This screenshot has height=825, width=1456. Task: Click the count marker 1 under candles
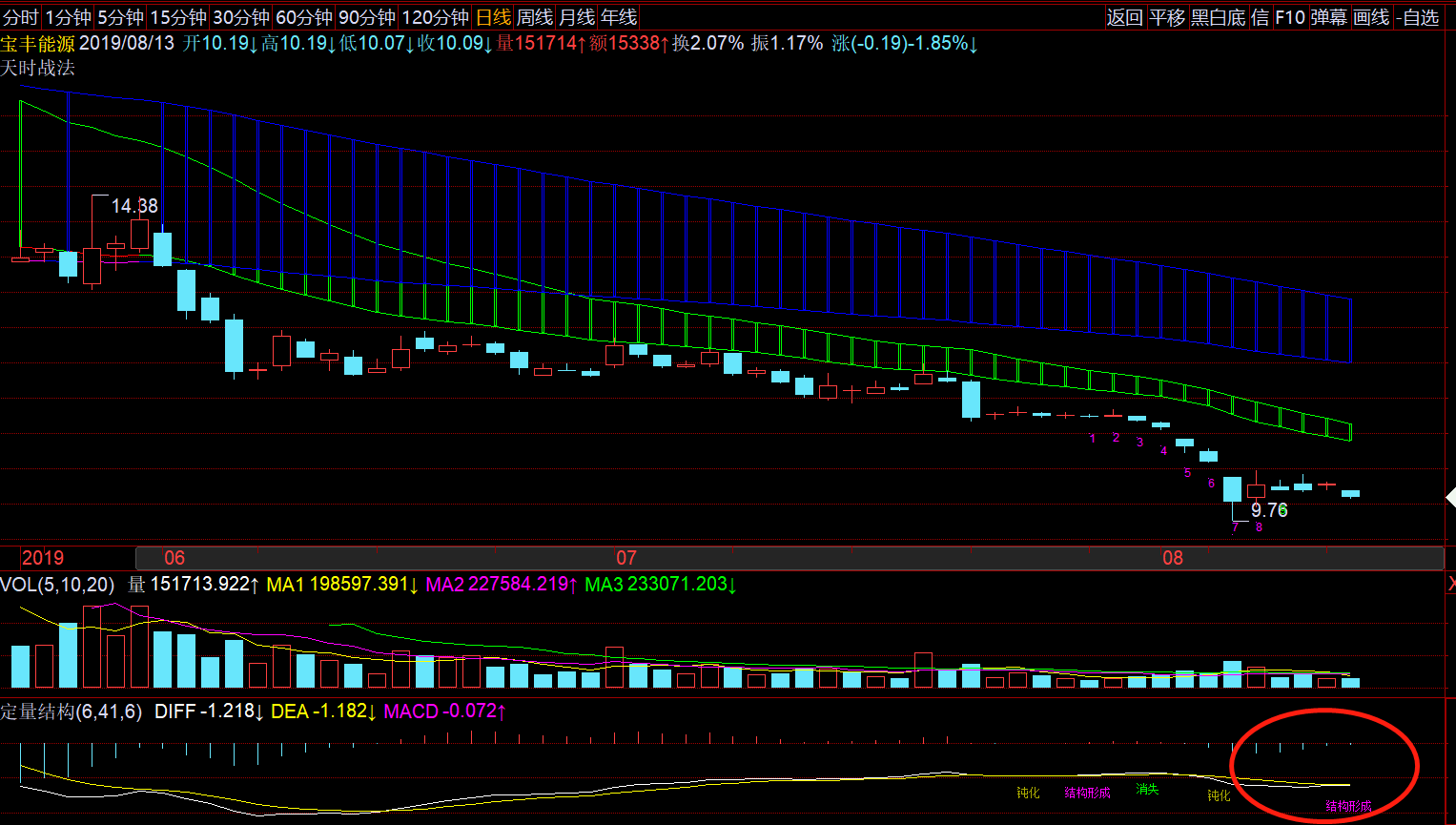tap(1093, 438)
